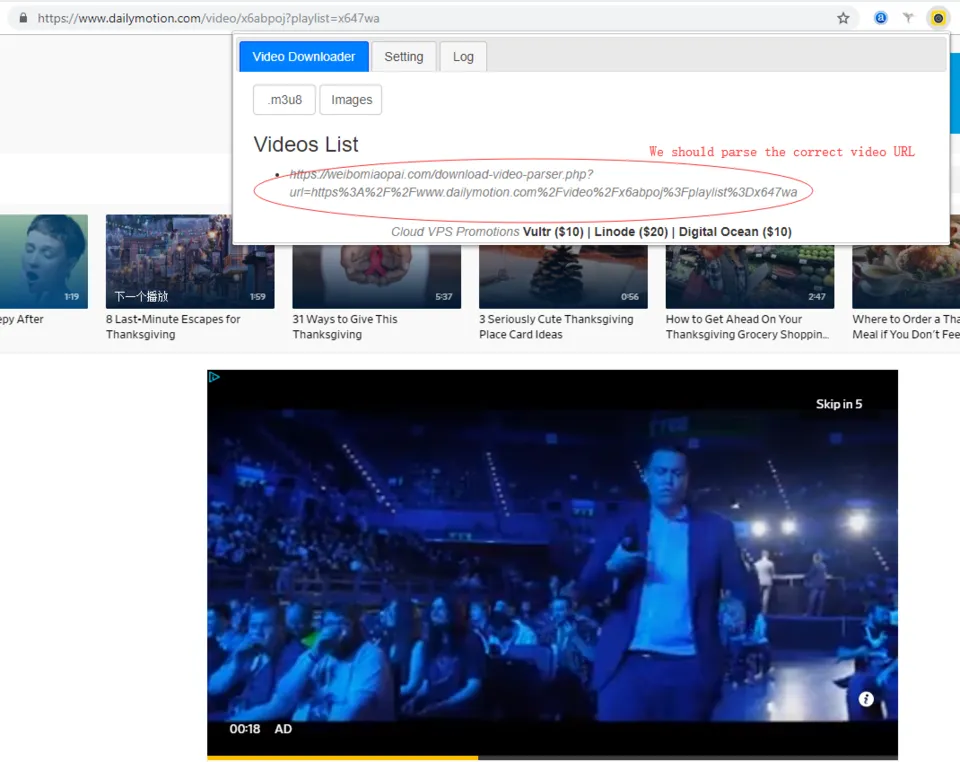Open the Thanksgiving Grocery Shopping video thumbnail

pos(750,276)
